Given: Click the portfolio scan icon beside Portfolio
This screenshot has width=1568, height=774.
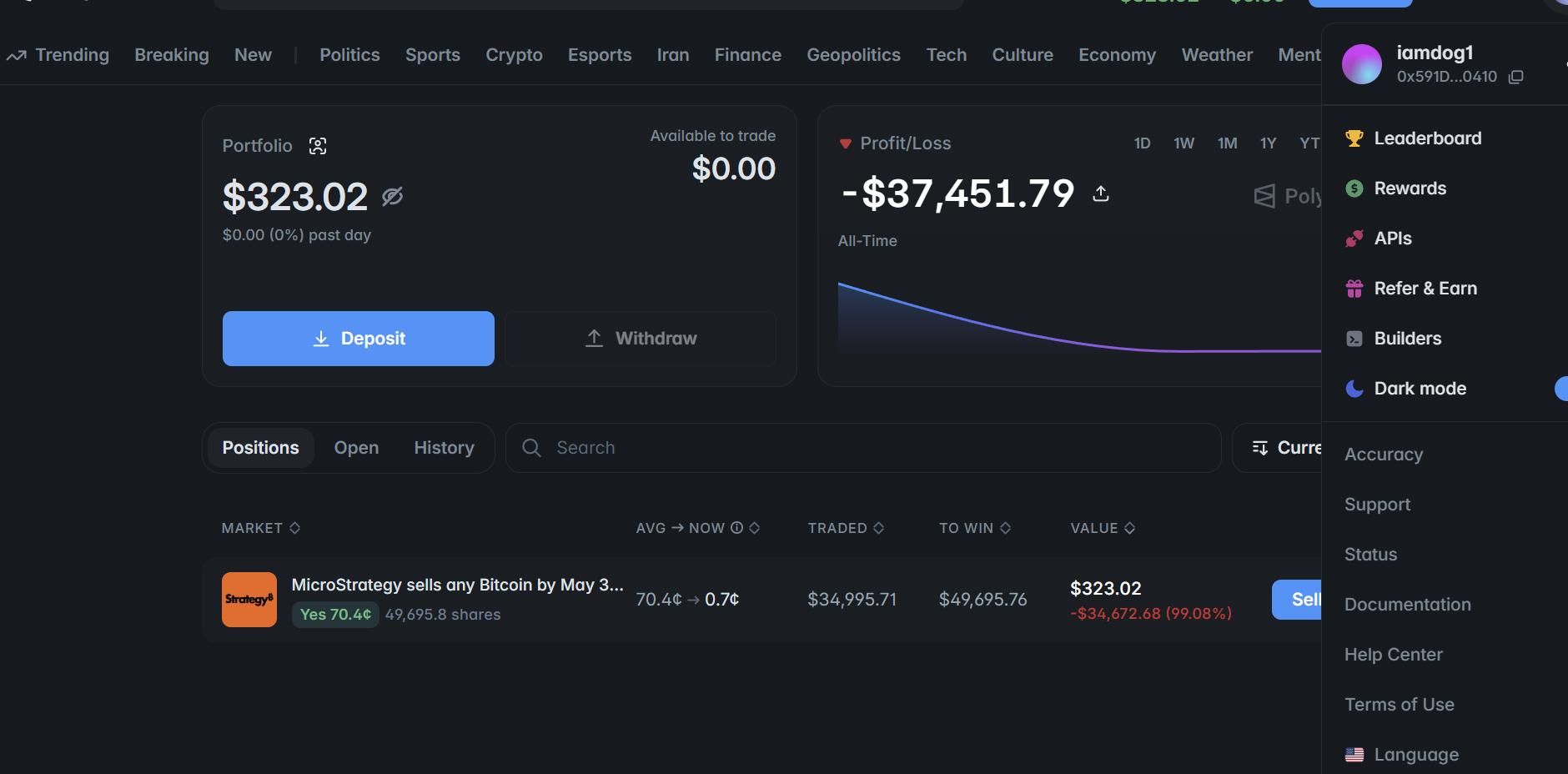Looking at the screenshot, I should click(318, 146).
